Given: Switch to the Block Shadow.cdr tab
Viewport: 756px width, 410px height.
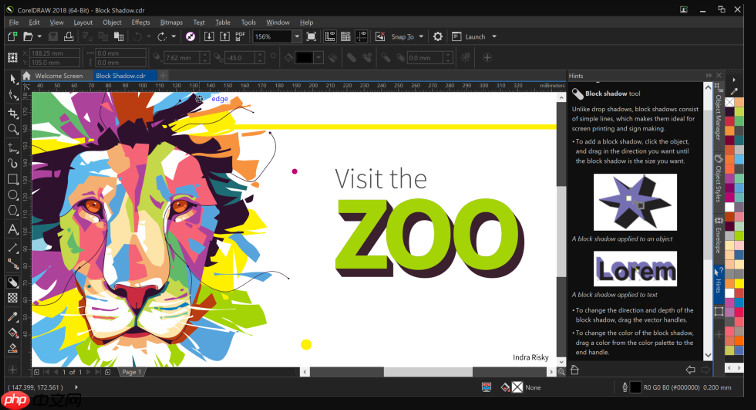Looking at the screenshot, I should point(124,76).
